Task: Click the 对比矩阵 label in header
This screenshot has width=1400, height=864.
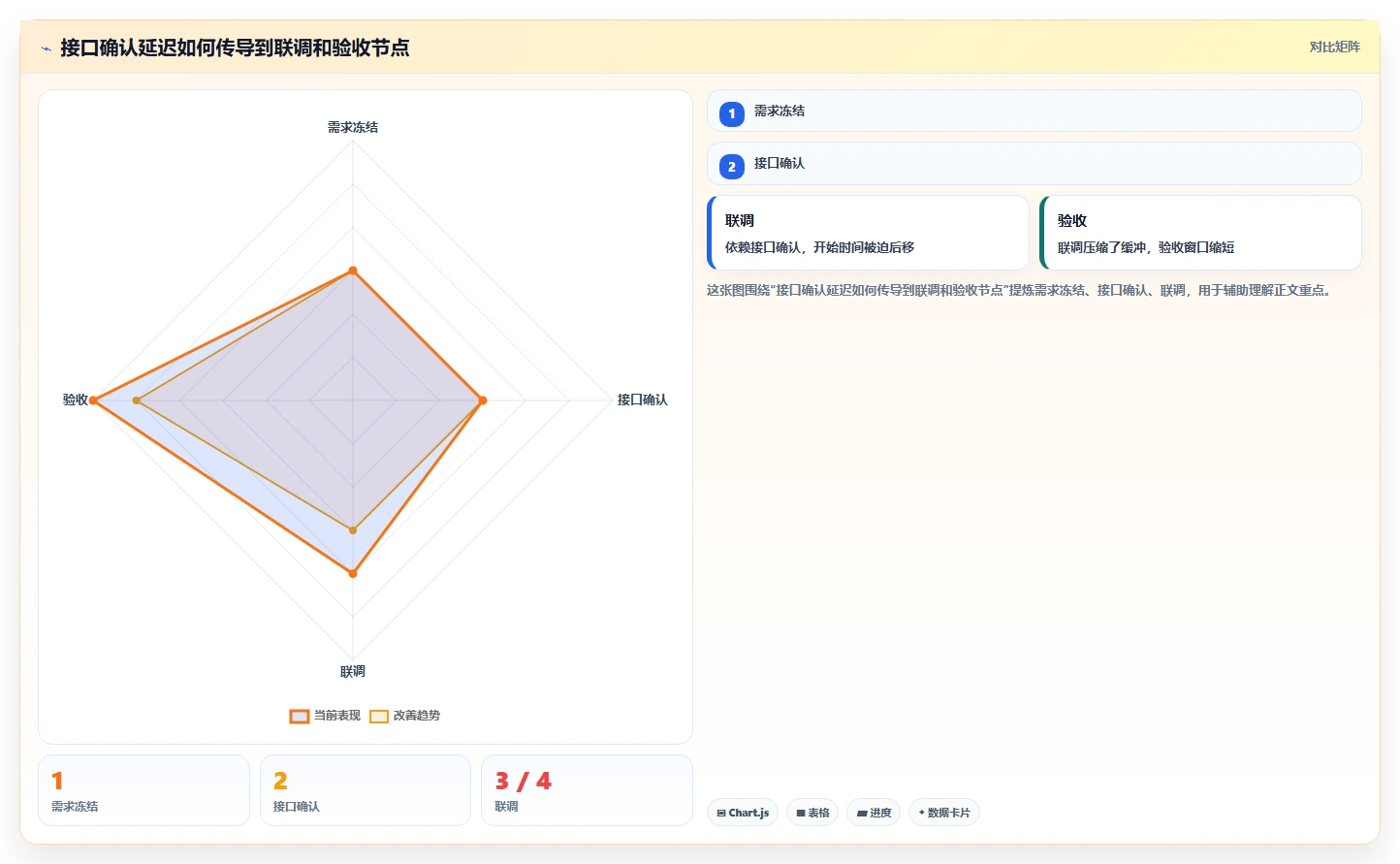Action: point(1334,47)
